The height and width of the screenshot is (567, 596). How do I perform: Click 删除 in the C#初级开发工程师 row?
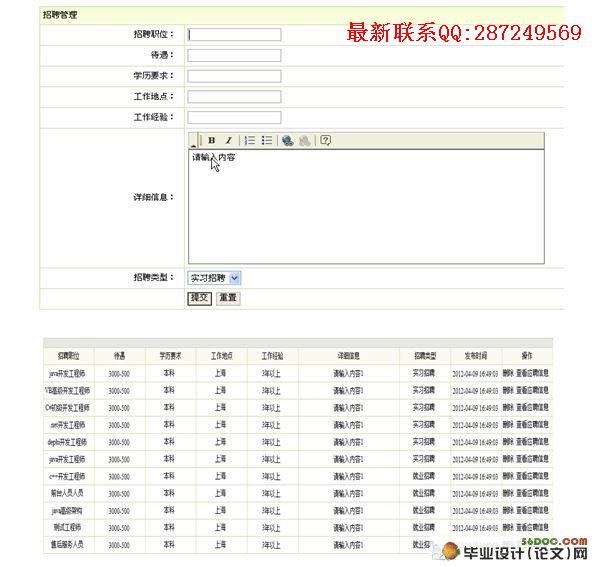(508, 407)
